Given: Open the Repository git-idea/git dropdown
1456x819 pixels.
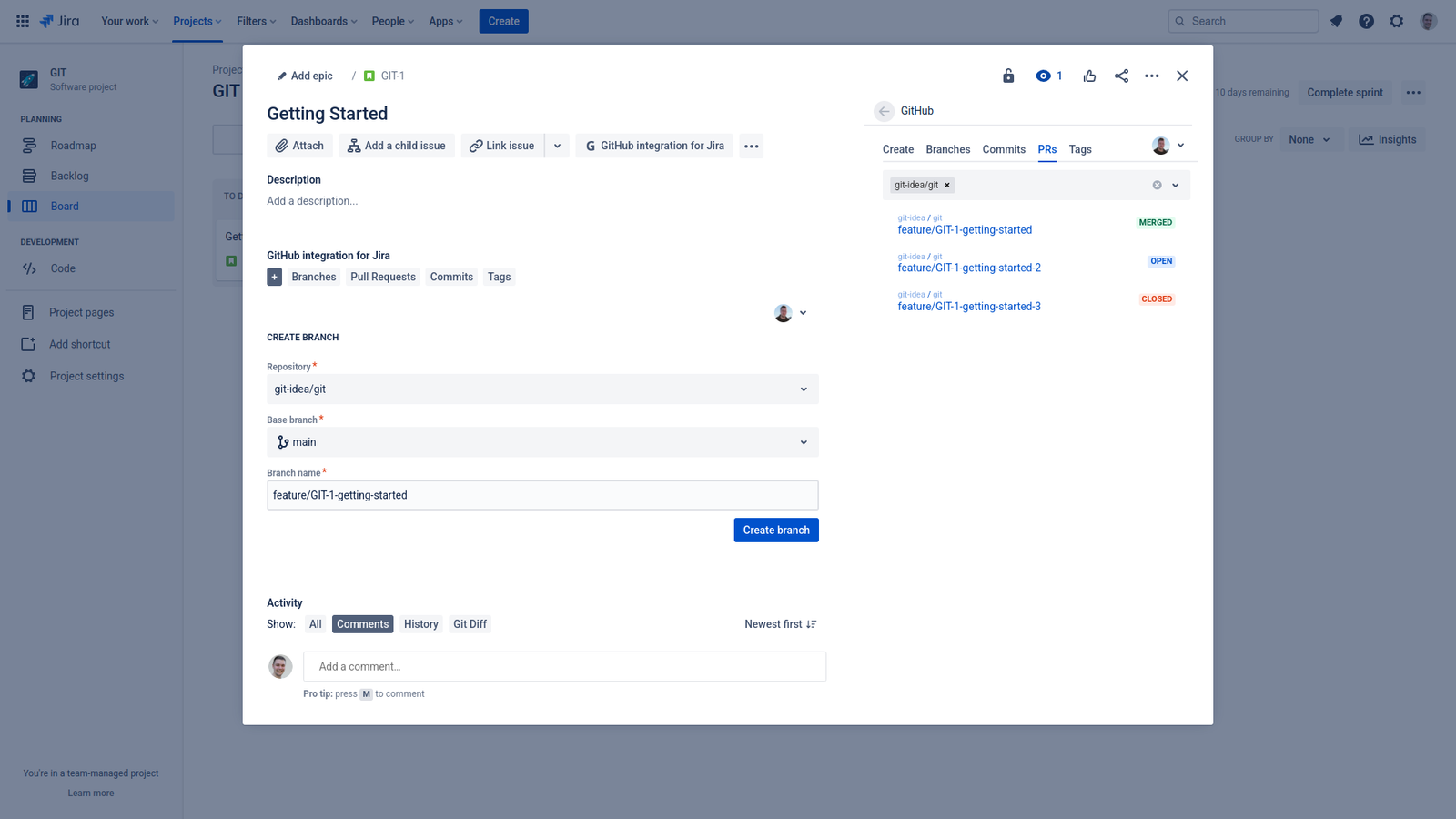Looking at the screenshot, I should click(542, 389).
